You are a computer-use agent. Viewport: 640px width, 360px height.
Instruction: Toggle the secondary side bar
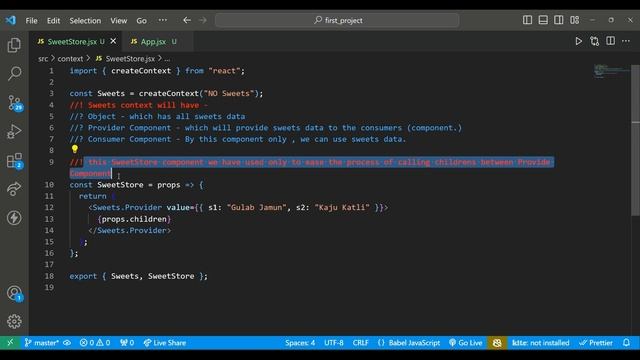[x=559, y=20]
